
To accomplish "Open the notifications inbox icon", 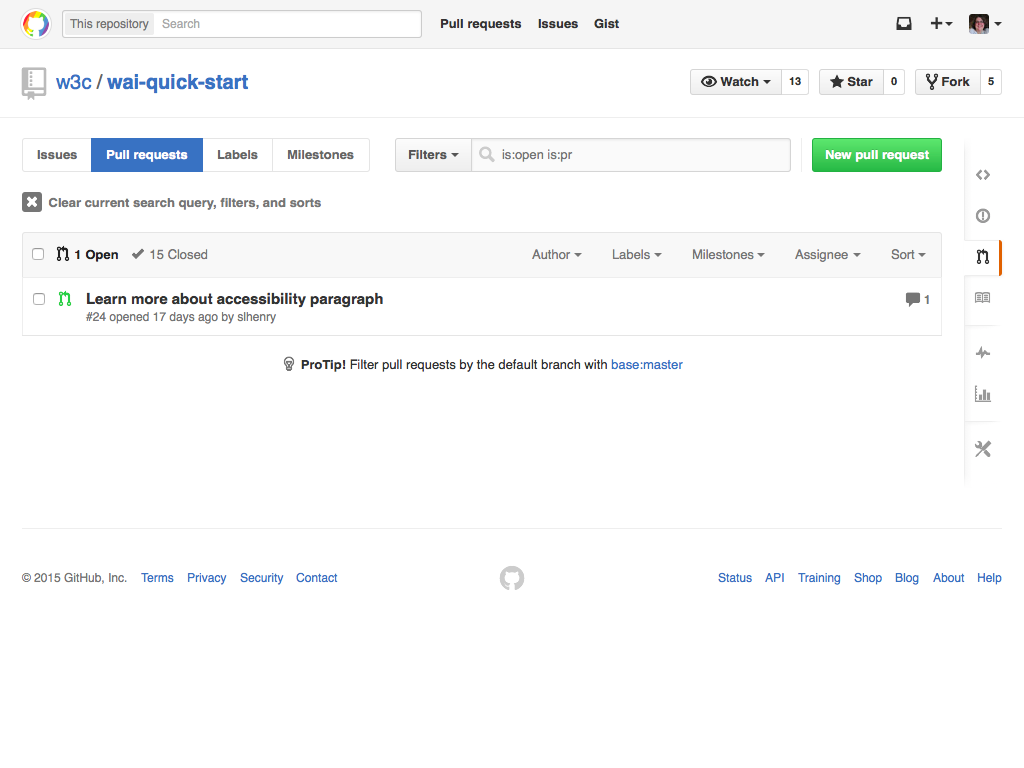I will click(x=904, y=24).
